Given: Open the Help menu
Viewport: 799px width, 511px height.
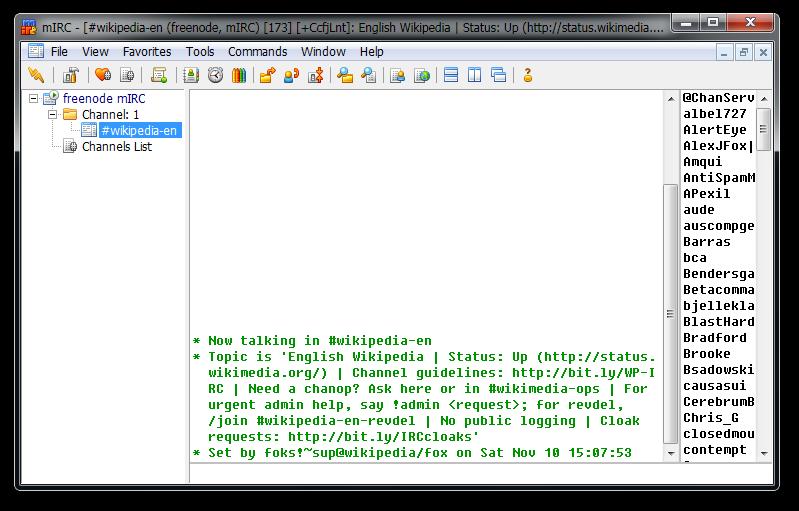Looking at the screenshot, I should [371, 51].
